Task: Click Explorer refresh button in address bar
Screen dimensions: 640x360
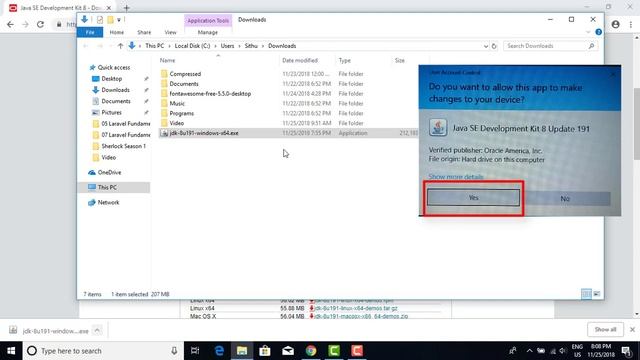Action: 494,46
